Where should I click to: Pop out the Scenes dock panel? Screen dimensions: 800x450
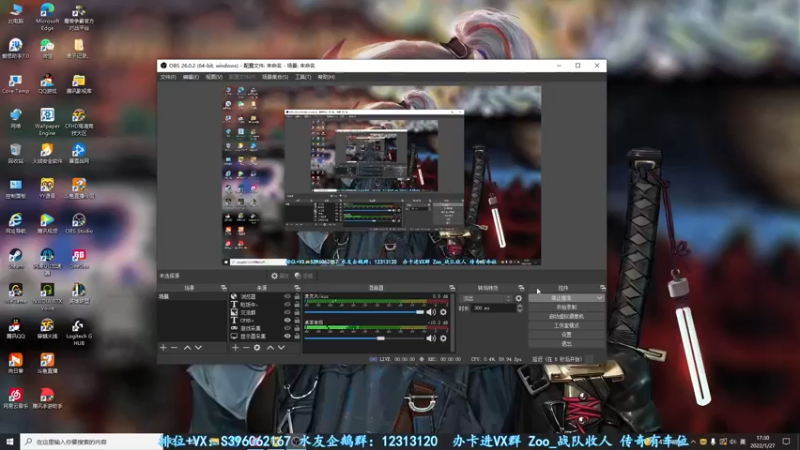(223, 288)
